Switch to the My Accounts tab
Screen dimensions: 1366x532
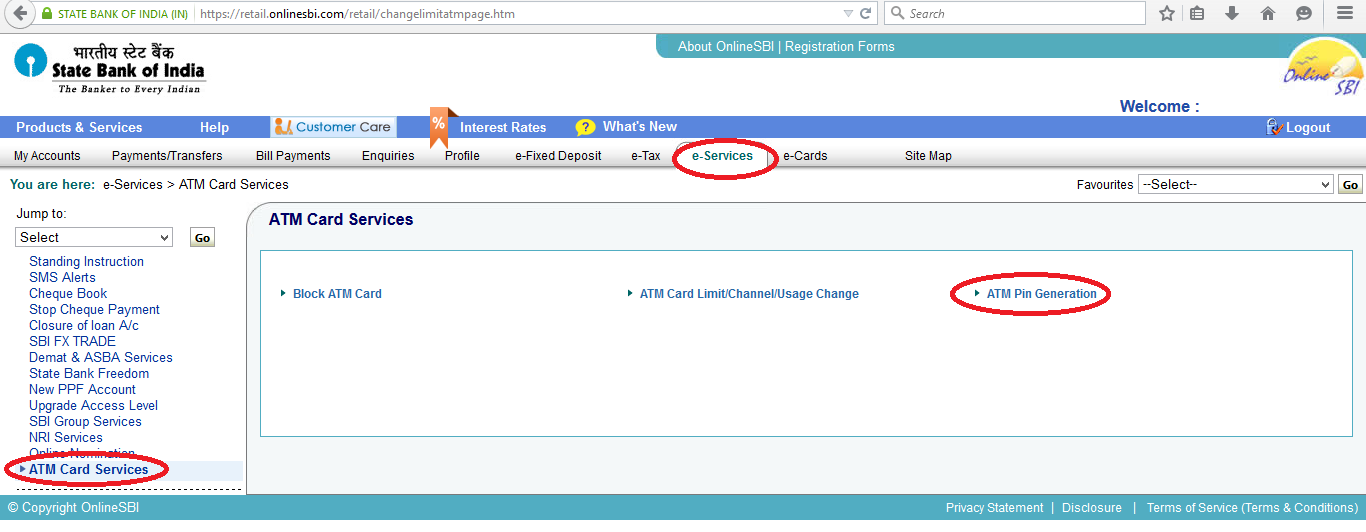(47, 156)
